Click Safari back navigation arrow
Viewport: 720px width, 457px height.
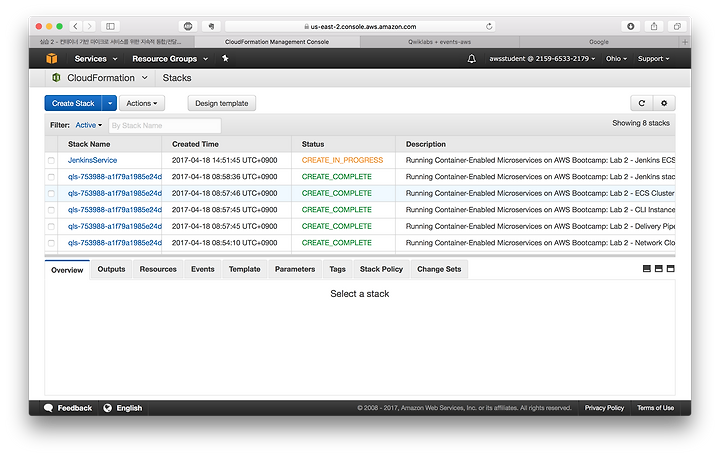76,26
